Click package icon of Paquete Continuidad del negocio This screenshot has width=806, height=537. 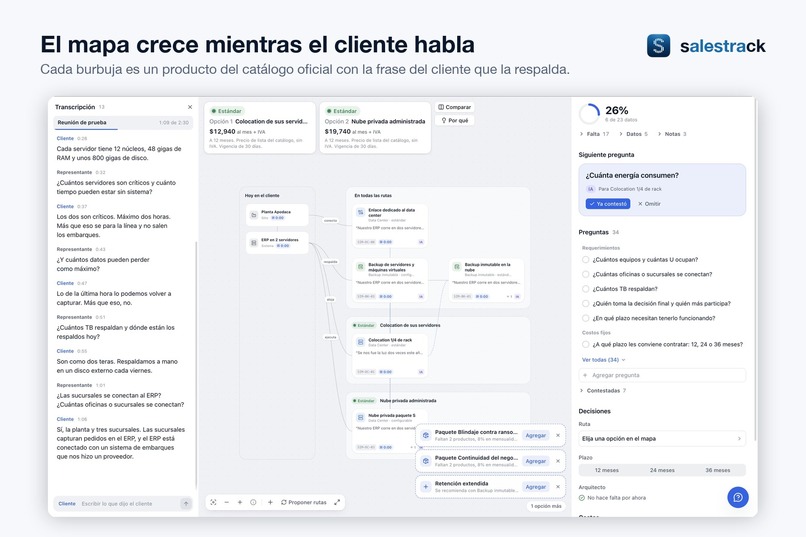coord(426,461)
